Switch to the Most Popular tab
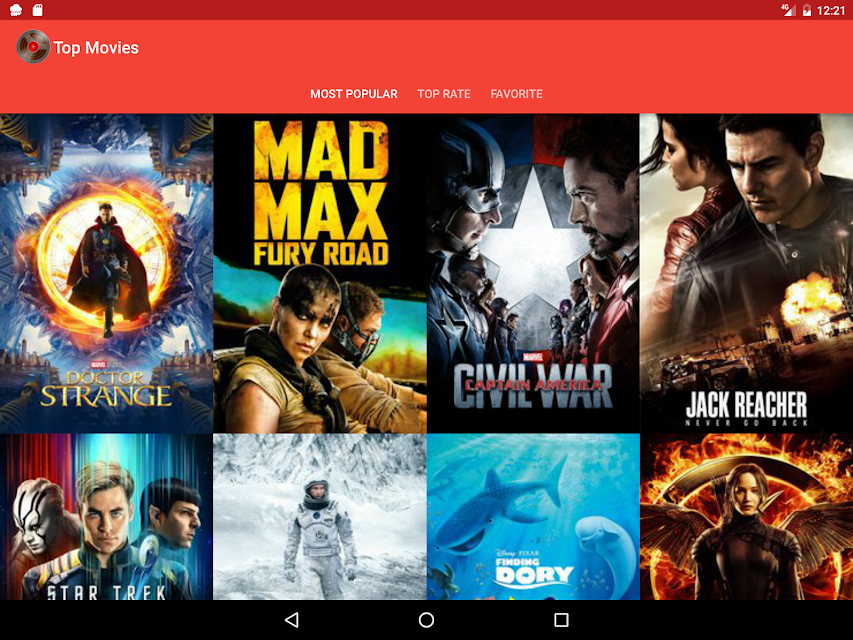The width and height of the screenshot is (853, 640). [x=354, y=94]
